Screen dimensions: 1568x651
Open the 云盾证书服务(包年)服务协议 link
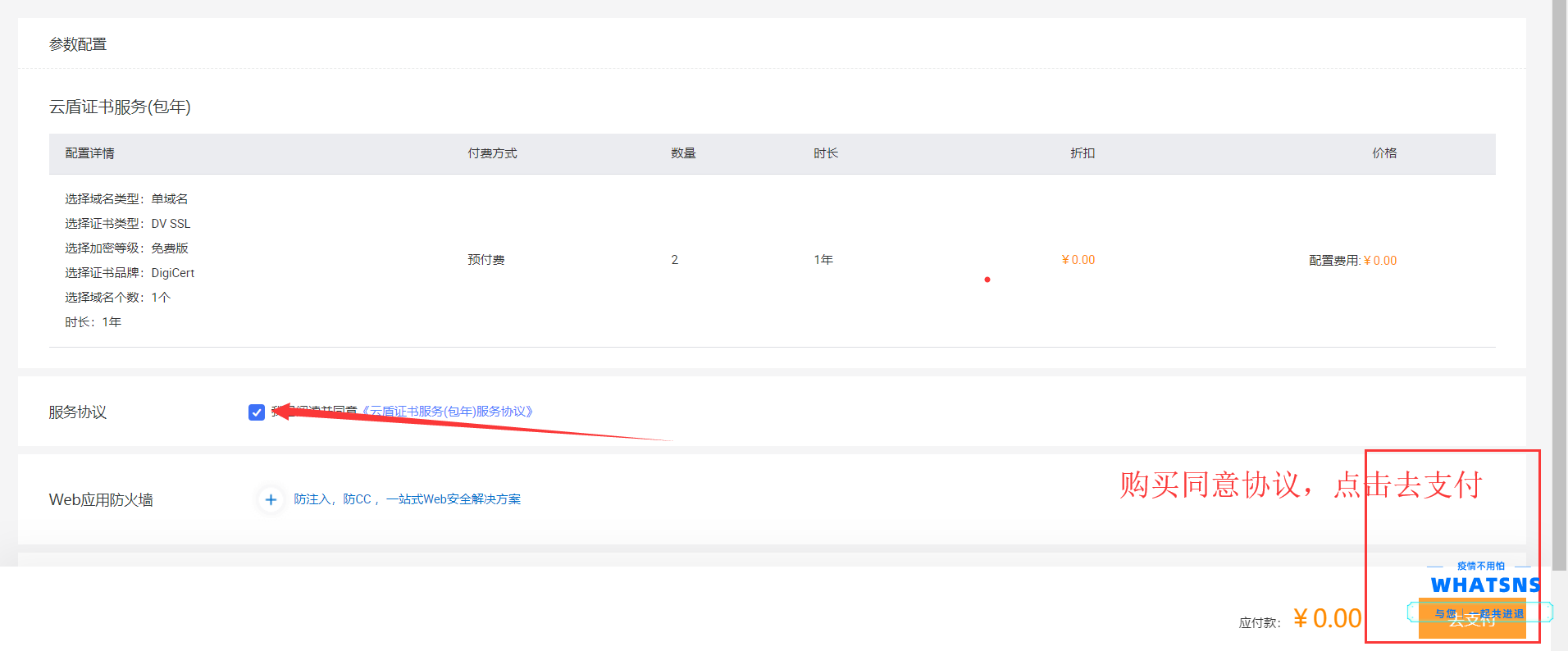pyautogui.click(x=448, y=412)
